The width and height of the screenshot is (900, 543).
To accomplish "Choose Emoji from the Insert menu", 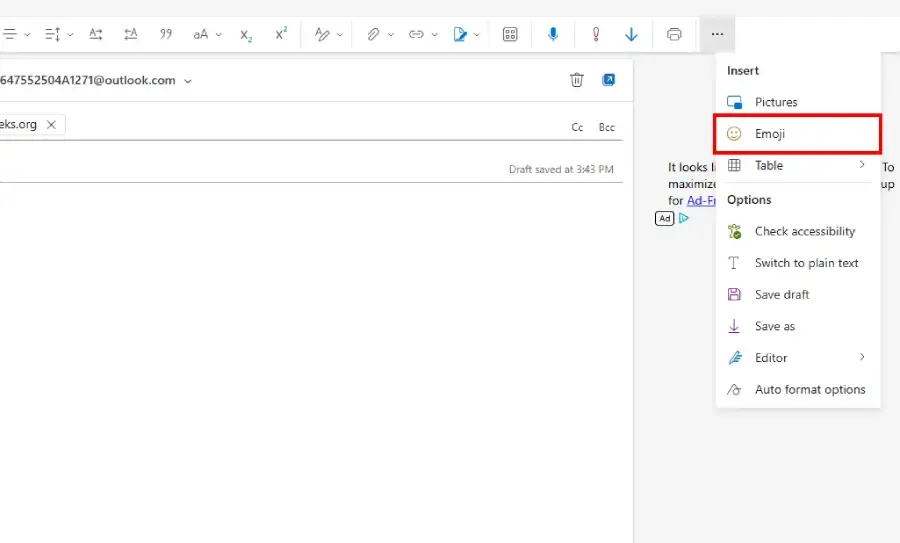I will click(798, 134).
